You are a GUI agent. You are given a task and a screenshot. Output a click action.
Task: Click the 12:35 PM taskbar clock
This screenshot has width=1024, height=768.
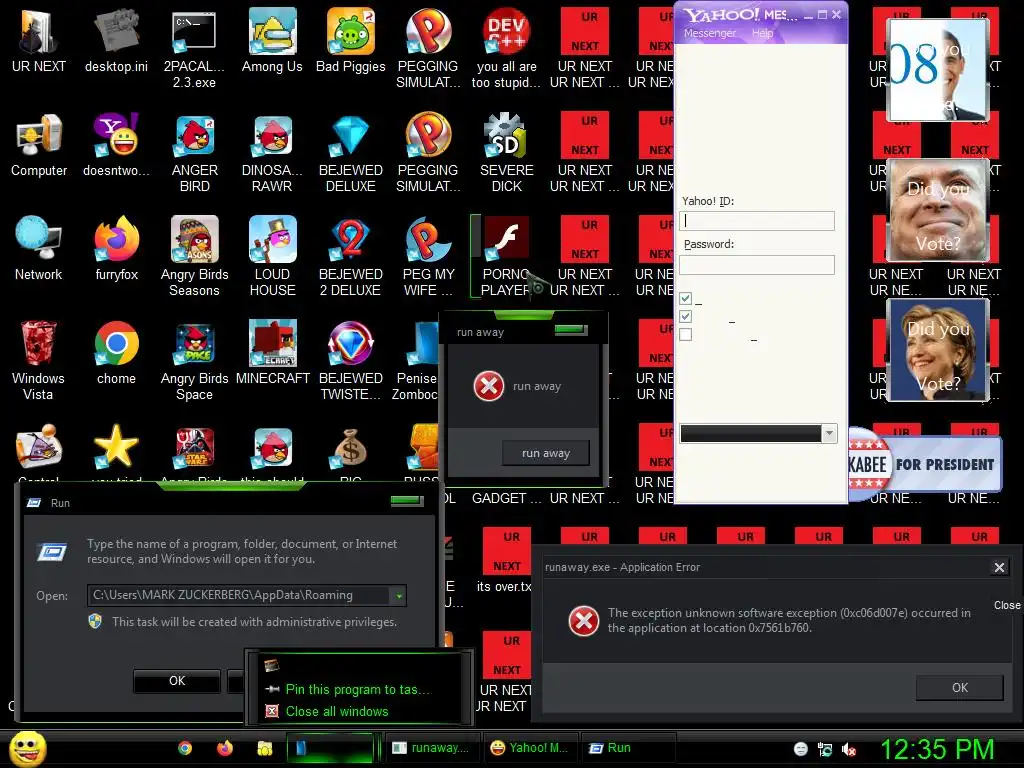[937, 750]
